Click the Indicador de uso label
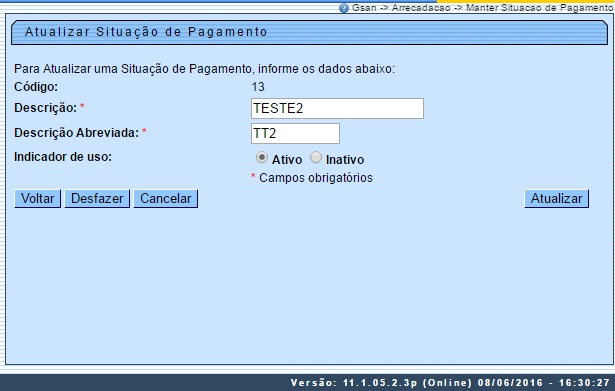The height and width of the screenshot is (391, 615). [x=63, y=157]
